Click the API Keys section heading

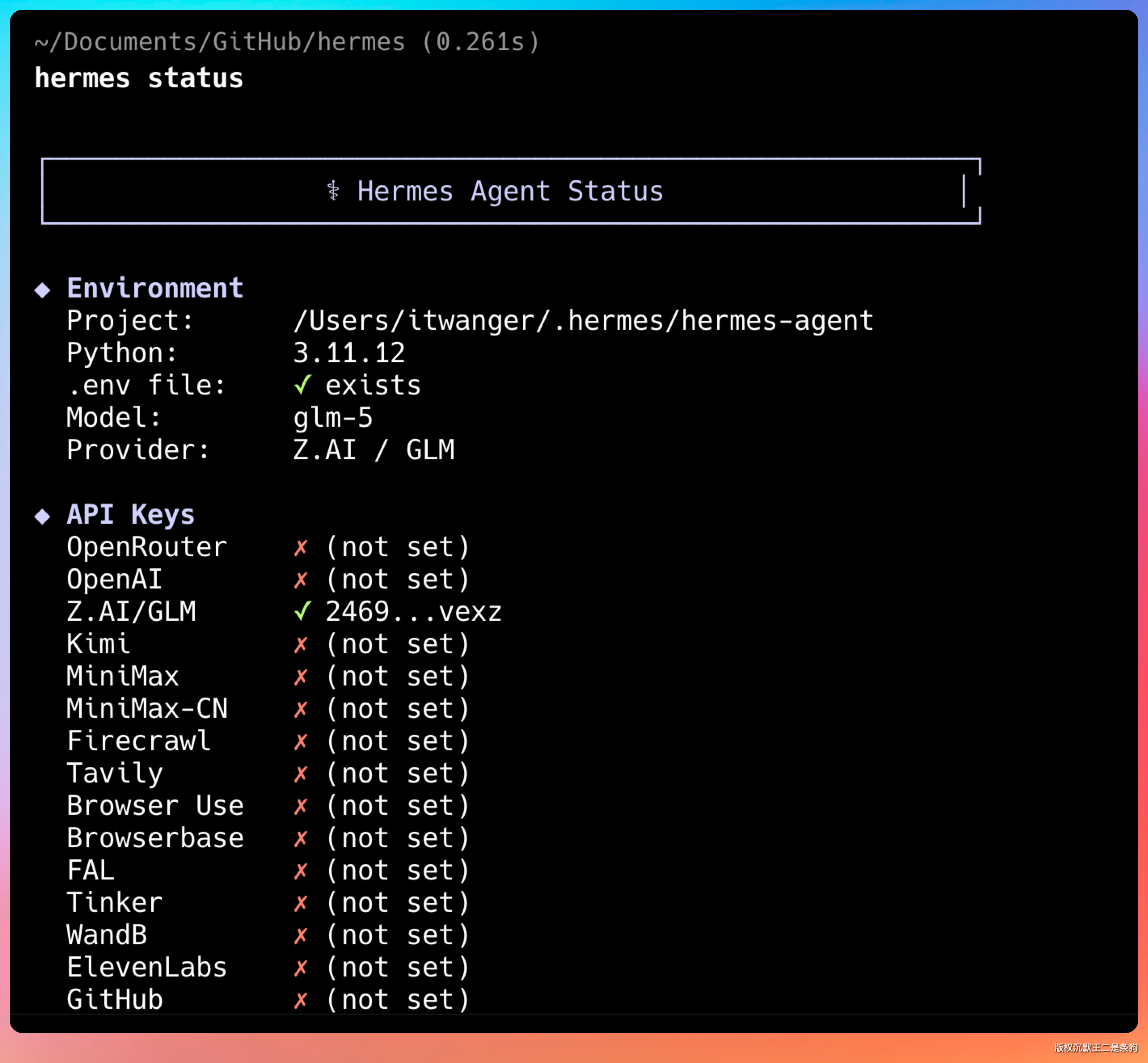[x=131, y=514]
